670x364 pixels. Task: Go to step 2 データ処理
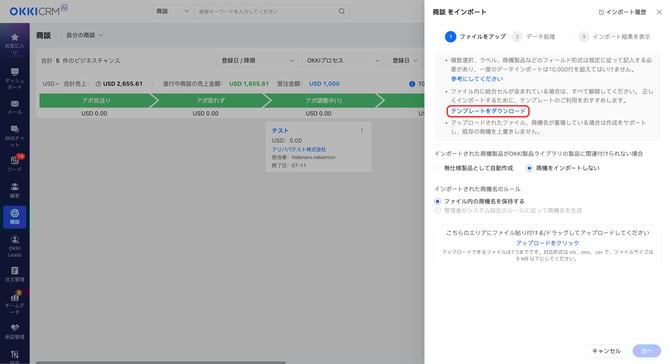pyautogui.click(x=533, y=37)
